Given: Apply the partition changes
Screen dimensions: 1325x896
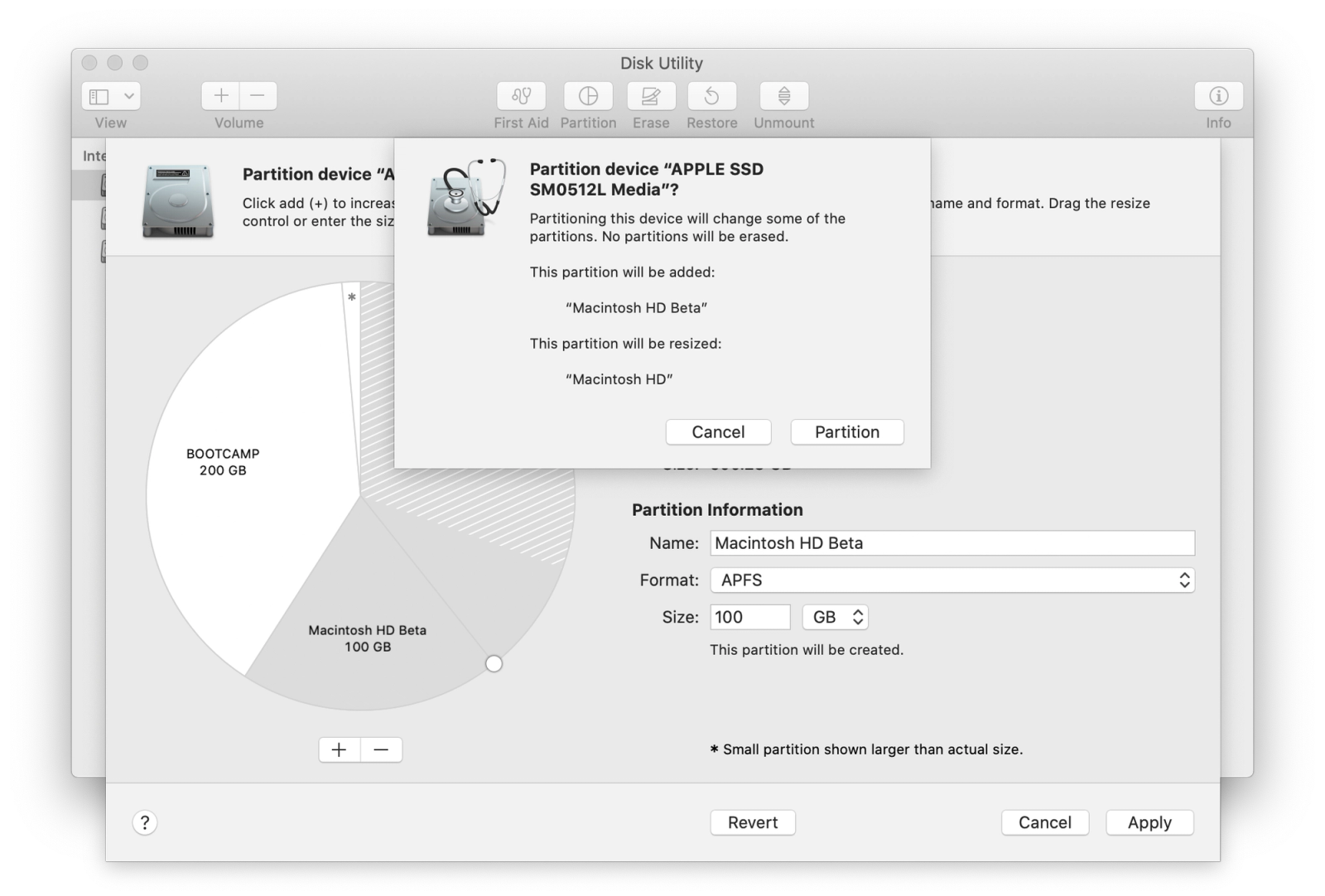Looking at the screenshot, I should pos(1149,822).
